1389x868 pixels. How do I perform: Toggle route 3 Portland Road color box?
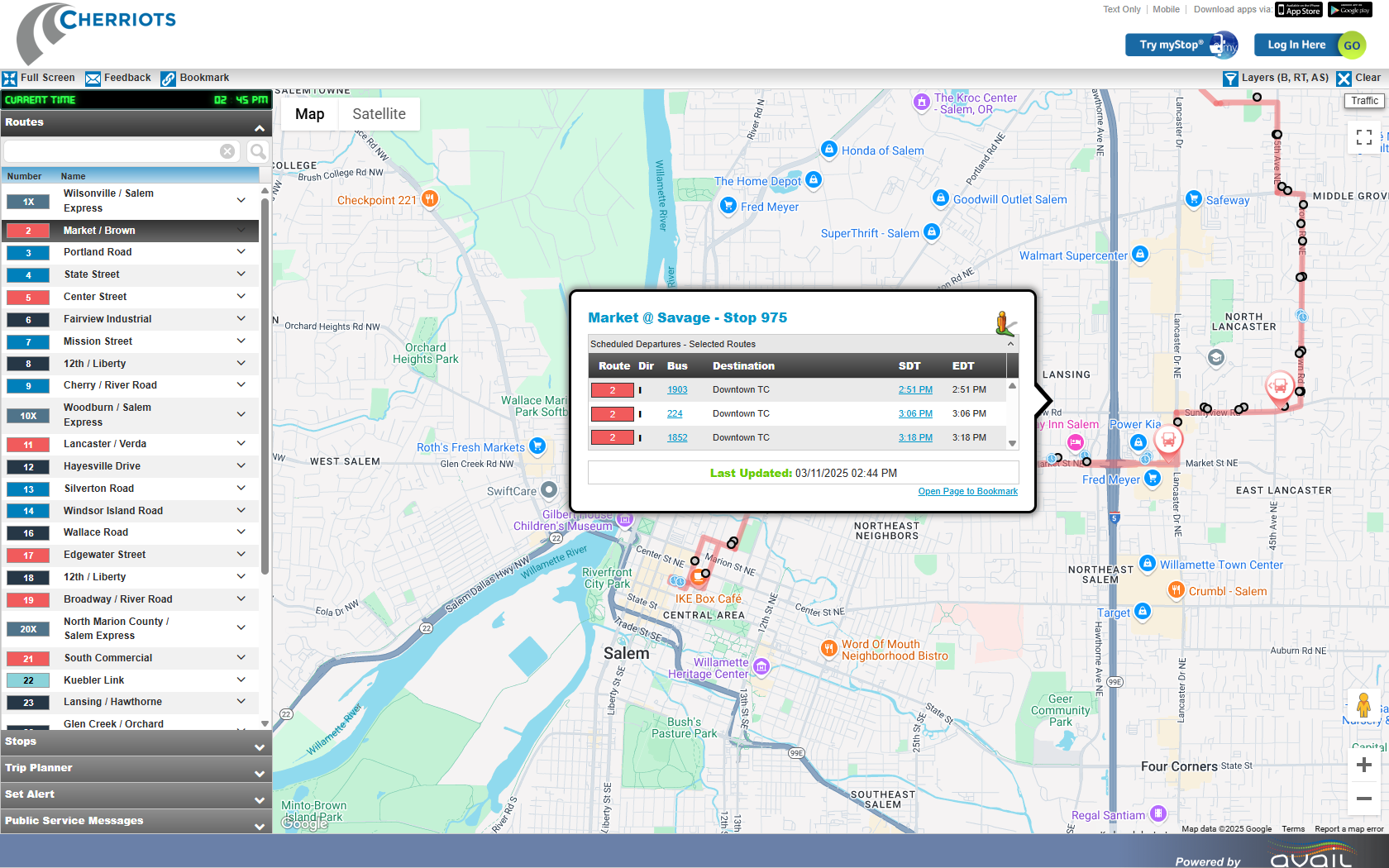point(28,253)
